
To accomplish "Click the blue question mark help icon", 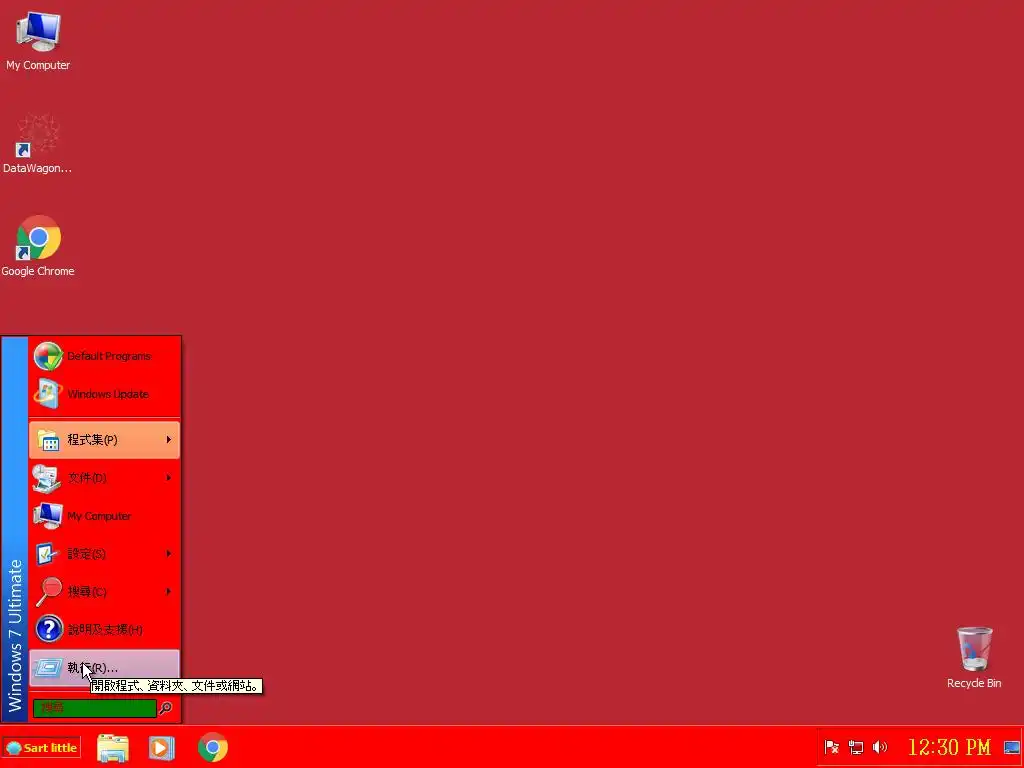I will (x=48, y=630).
